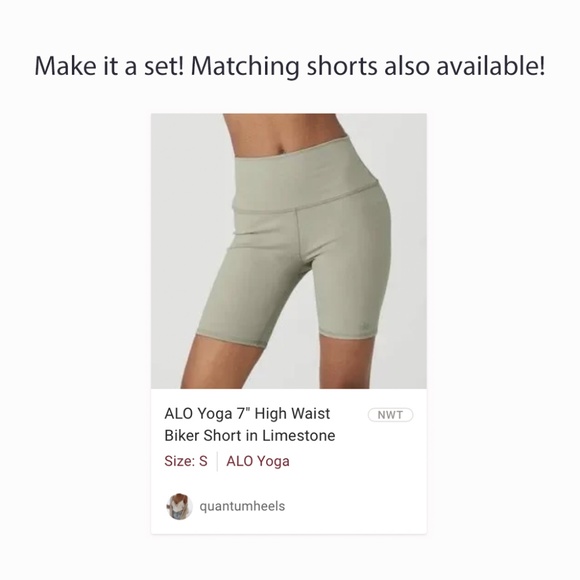
Task: Click the "Make it a set!" headline
Action: [109, 66]
